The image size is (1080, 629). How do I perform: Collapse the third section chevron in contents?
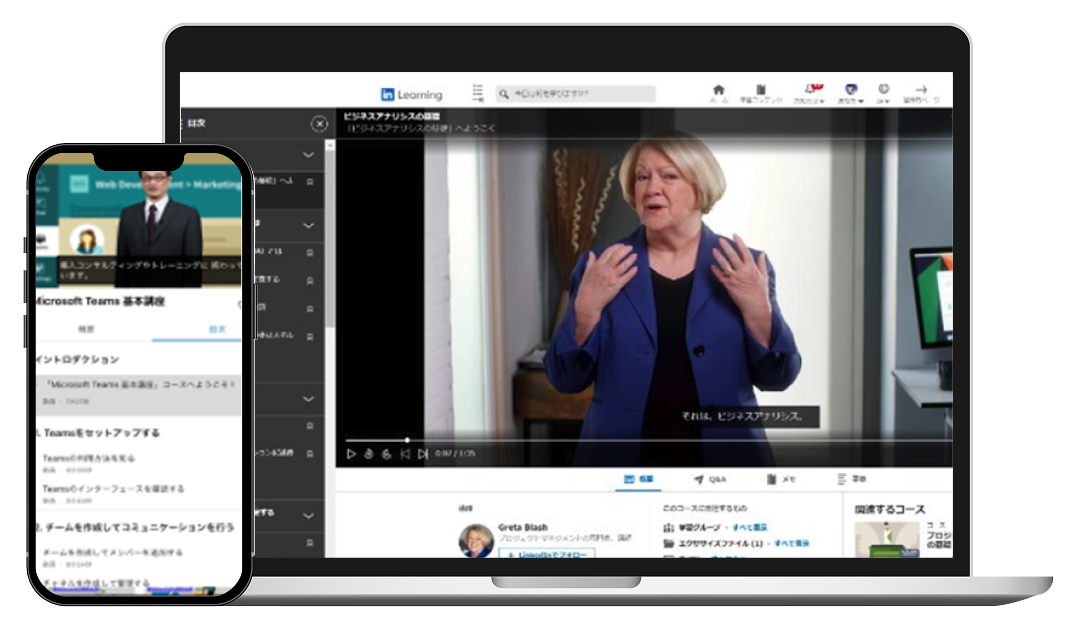tap(308, 399)
